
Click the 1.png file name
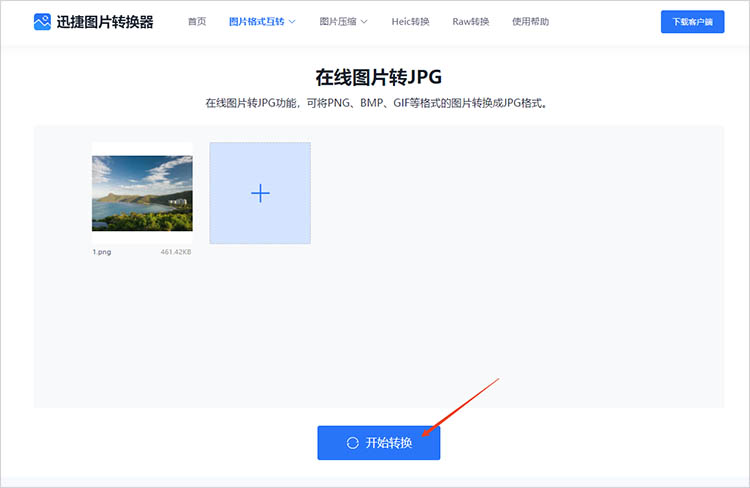tap(102, 252)
